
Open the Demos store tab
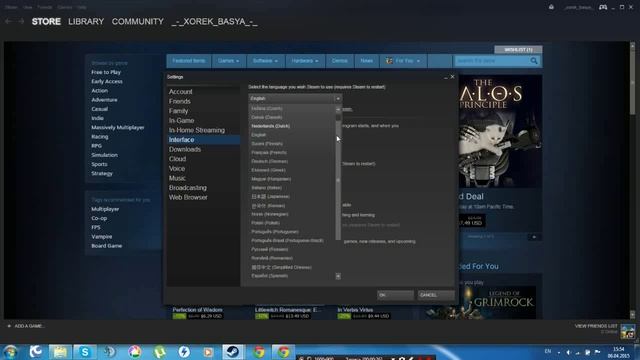[x=340, y=61]
